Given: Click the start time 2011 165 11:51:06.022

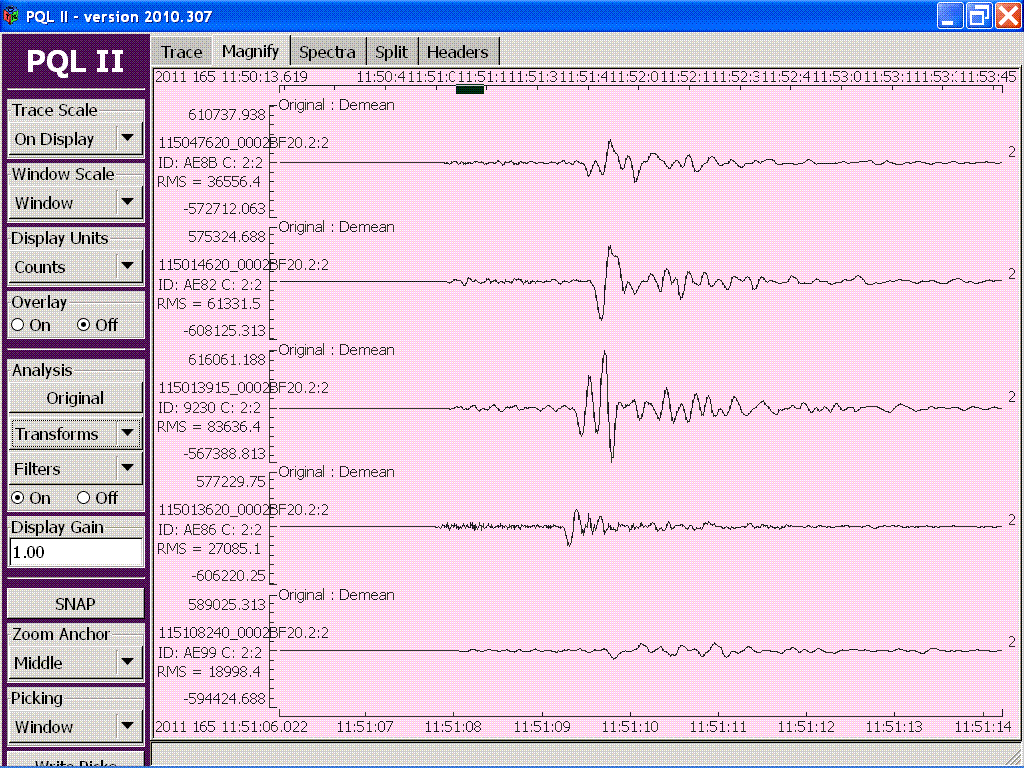Looking at the screenshot, I should point(231,727).
